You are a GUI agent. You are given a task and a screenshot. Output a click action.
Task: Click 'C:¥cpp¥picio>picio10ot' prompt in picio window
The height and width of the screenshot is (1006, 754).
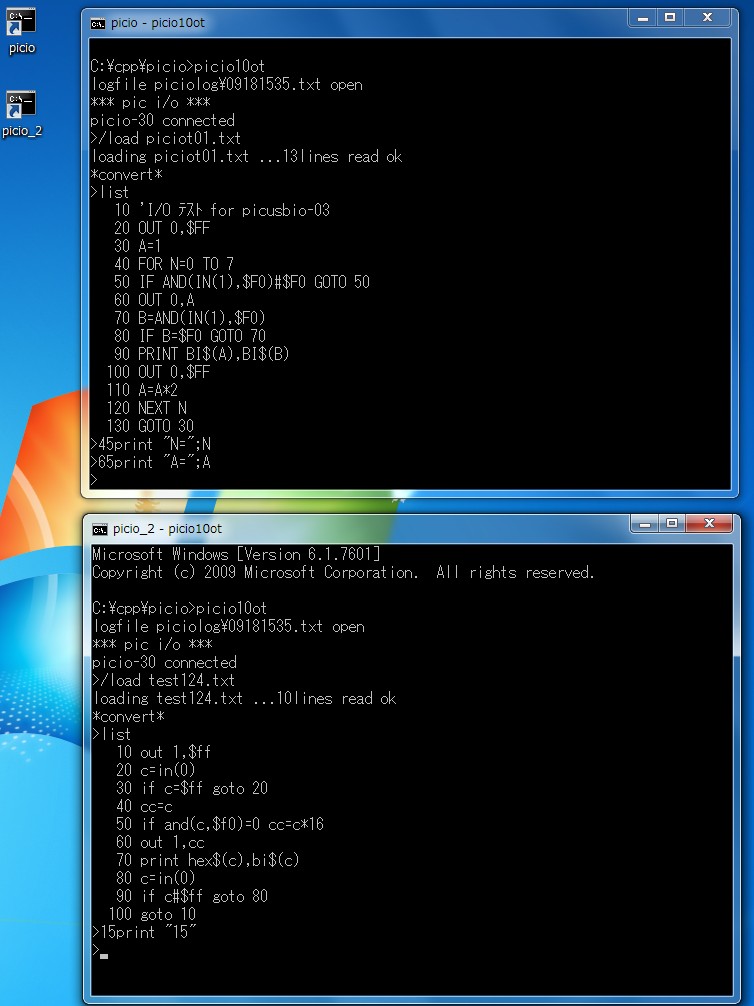[x=178, y=66]
